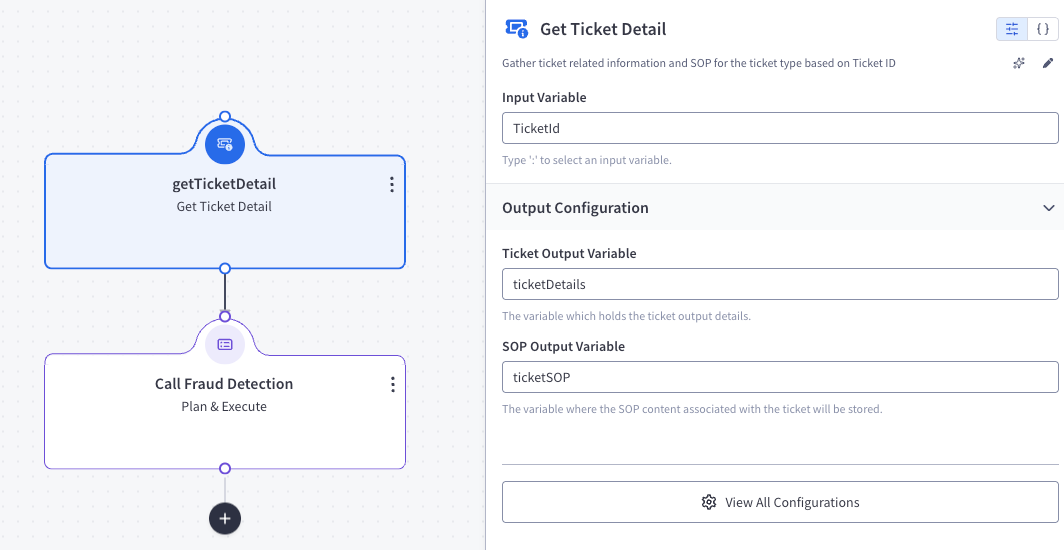Open the three-dot menu on the getTicketDetail node
This screenshot has height=550, width=1064.
(x=392, y=184)
